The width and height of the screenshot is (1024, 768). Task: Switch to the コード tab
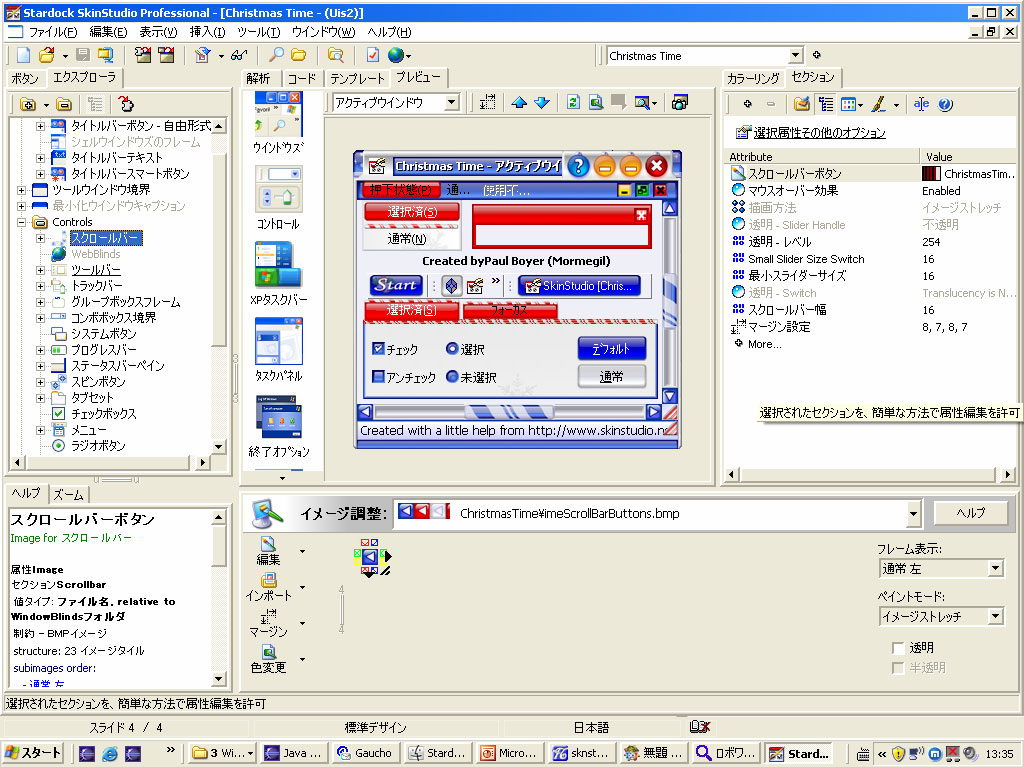pyautogui.click(x=301, y=78)
